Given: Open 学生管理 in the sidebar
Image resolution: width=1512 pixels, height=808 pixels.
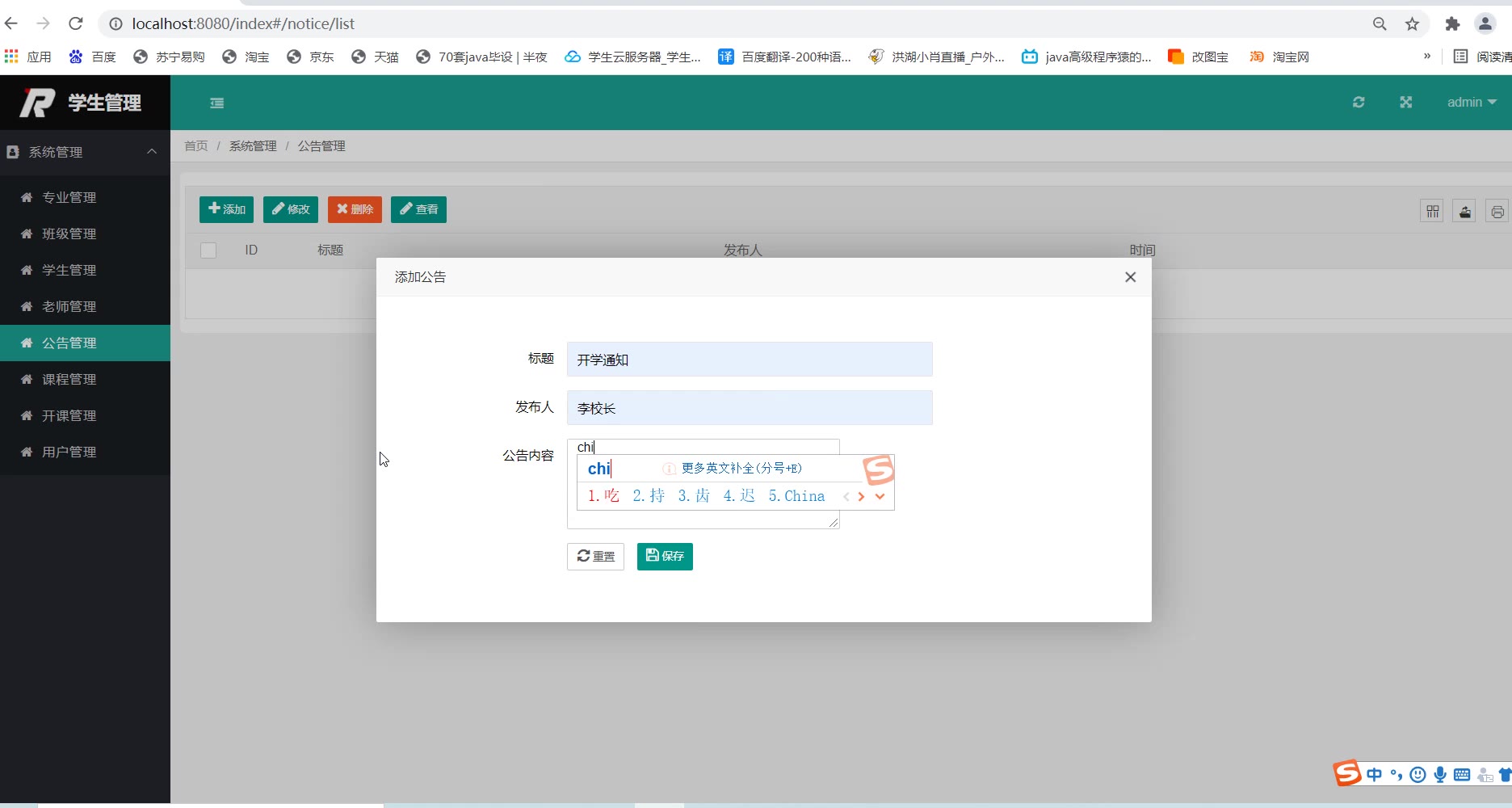Looking at the screenshot, I should click(x=85, y=270).
